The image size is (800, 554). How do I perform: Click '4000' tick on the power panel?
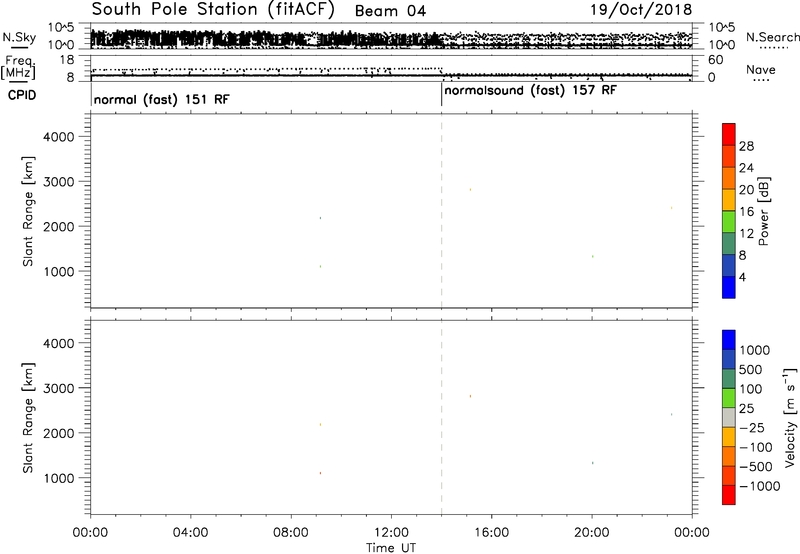(x=59, y=137)
